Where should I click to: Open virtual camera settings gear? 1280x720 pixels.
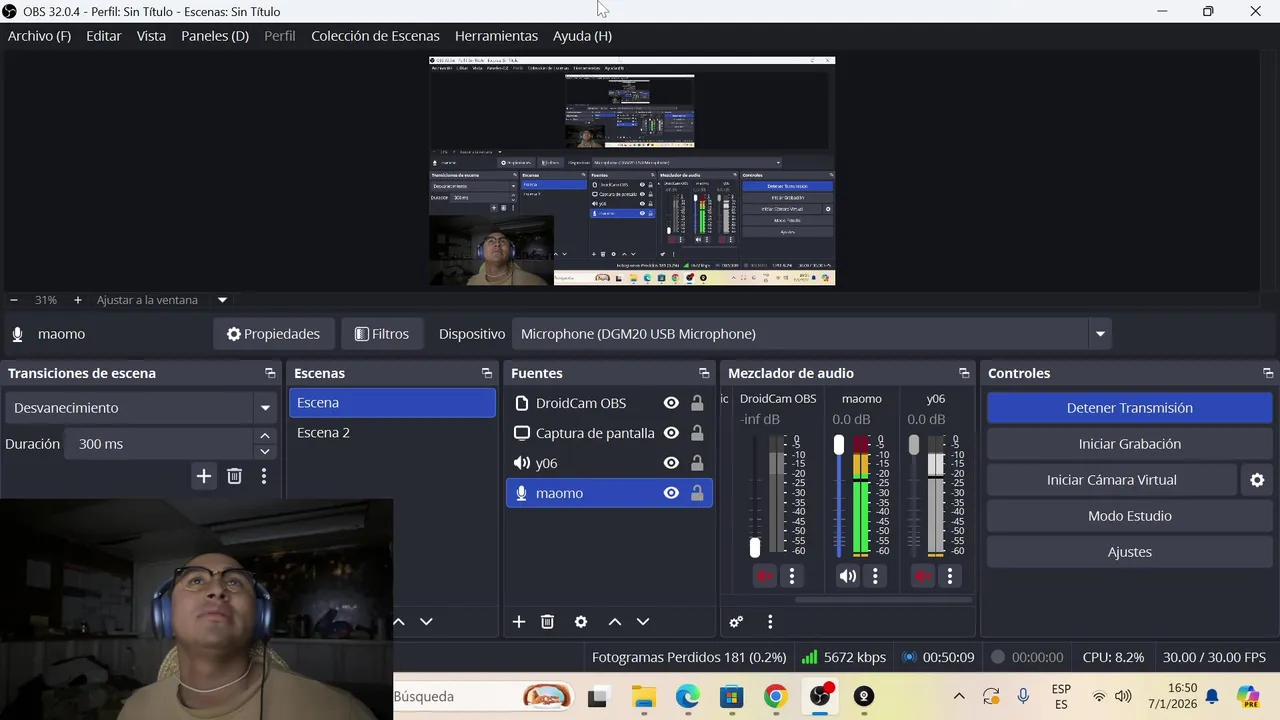coord(1258,480)
